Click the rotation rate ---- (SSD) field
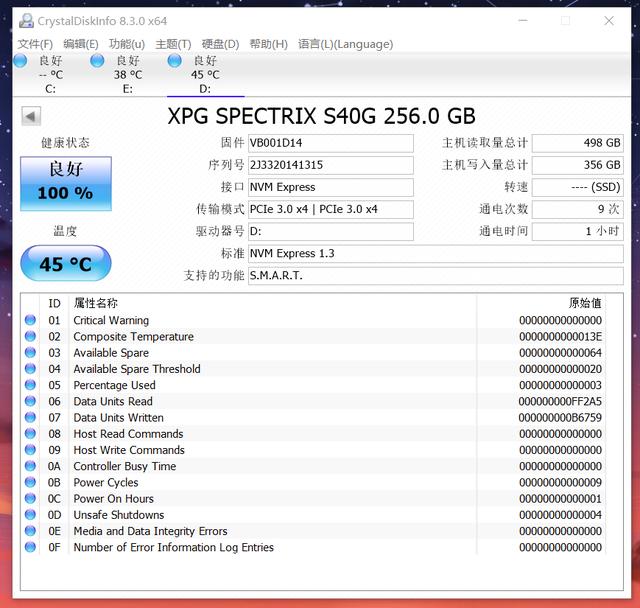Viewport: 640px width, 608px height. [578, 187]
